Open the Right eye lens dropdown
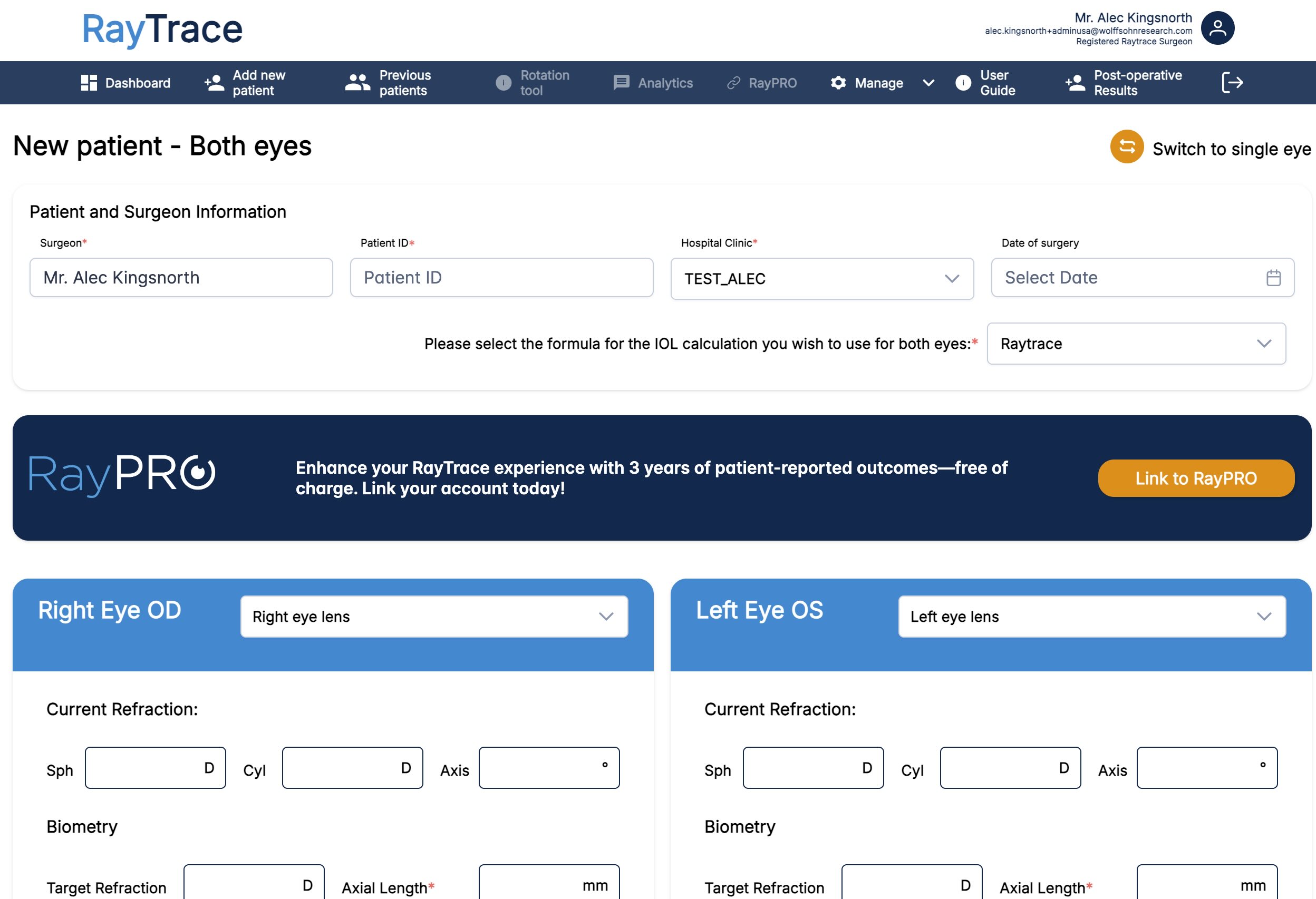The height and width of the screenshot is (899, 1316). pyautogui.click(x=434, y=617)
